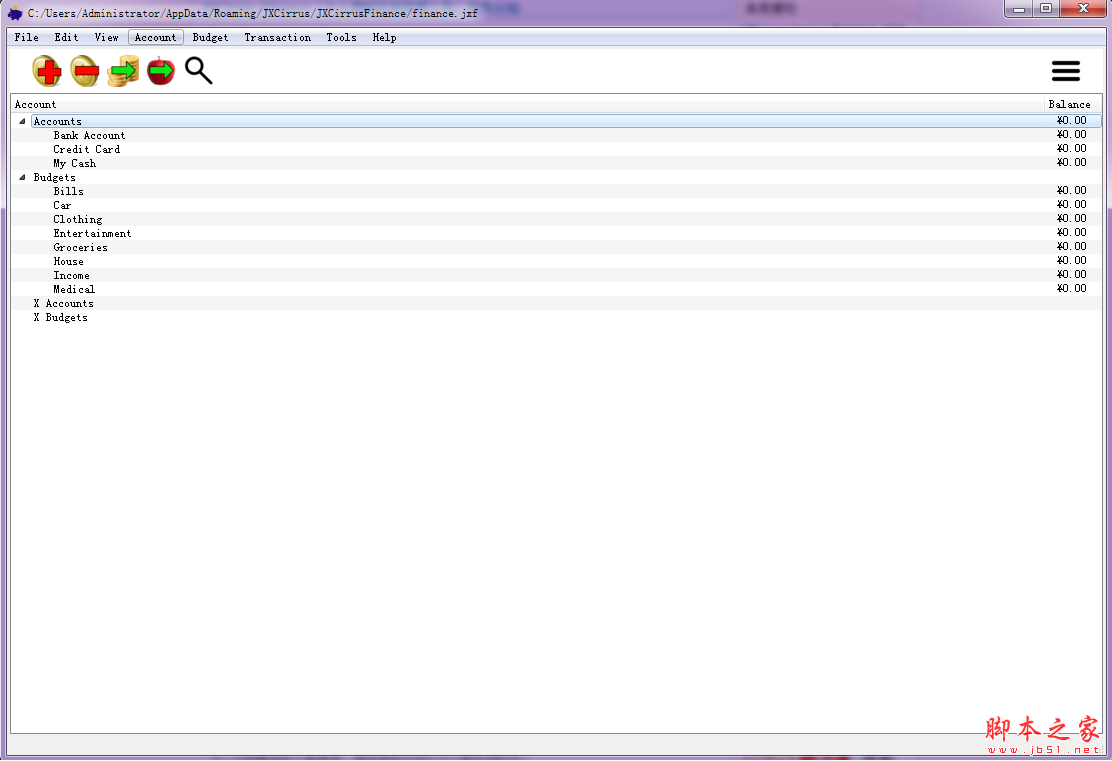Open the hamburger menu icon
1112x761 pixels.
click(1066, 71)
